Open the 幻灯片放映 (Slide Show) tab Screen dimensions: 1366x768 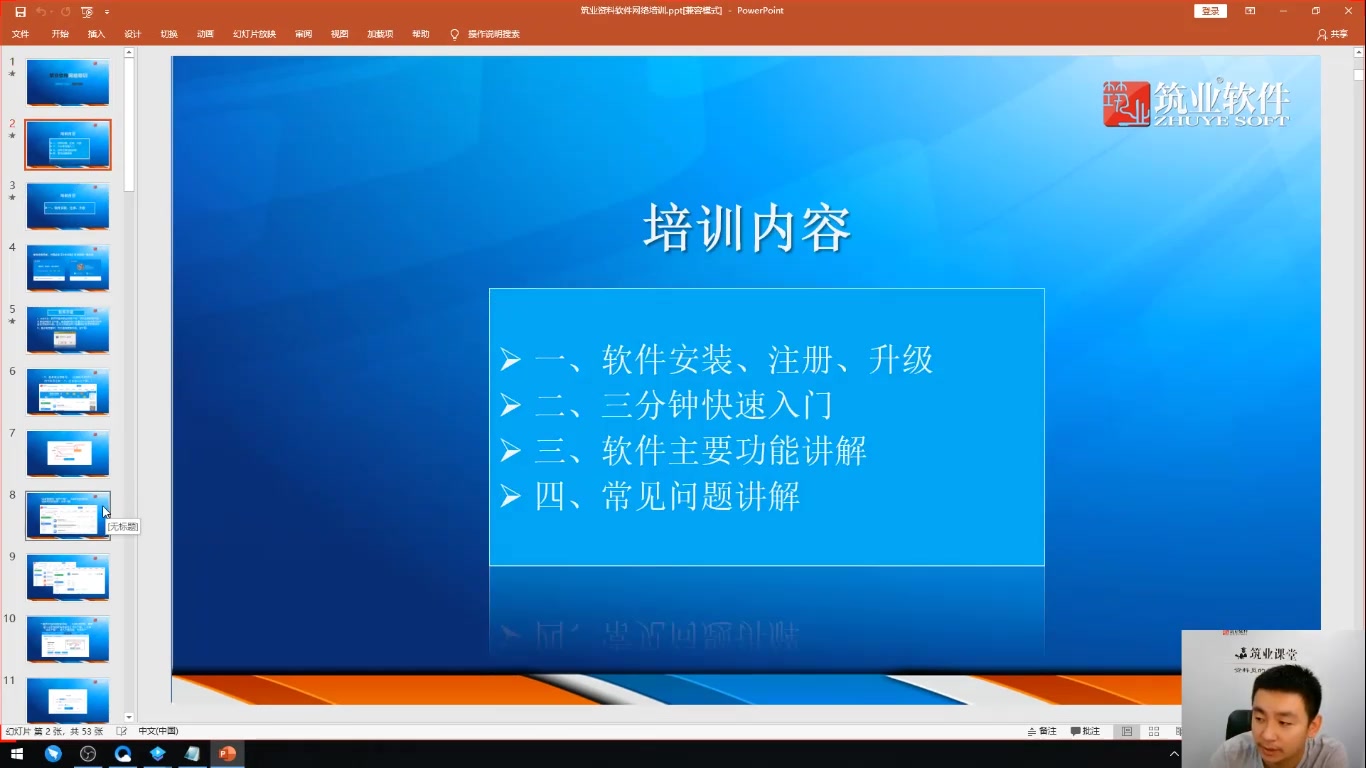(x=254, y=34)
